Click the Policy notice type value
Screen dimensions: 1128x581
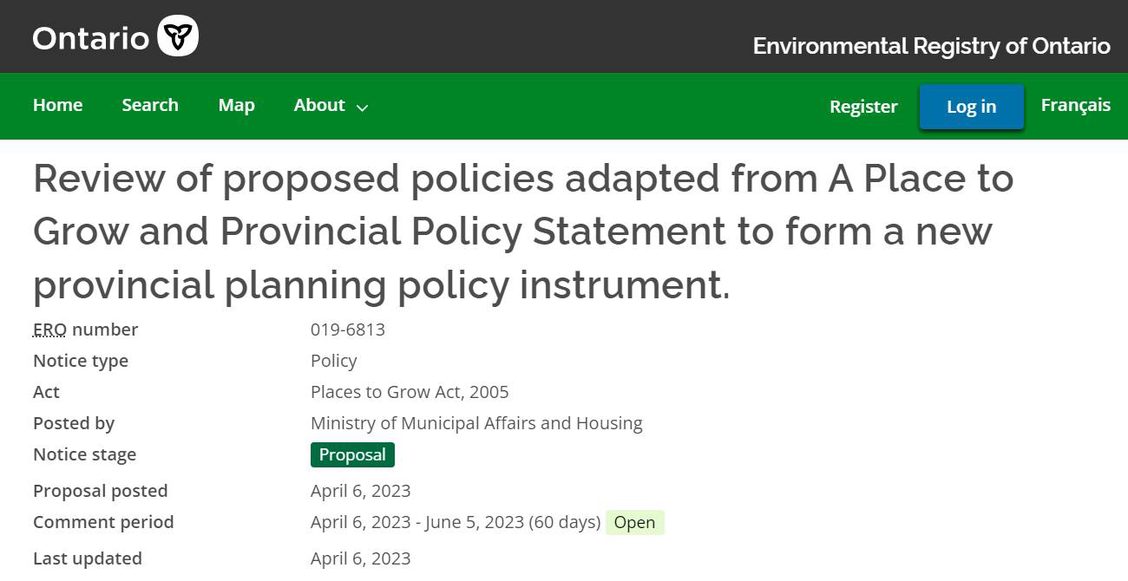click(x=334, y=361)
